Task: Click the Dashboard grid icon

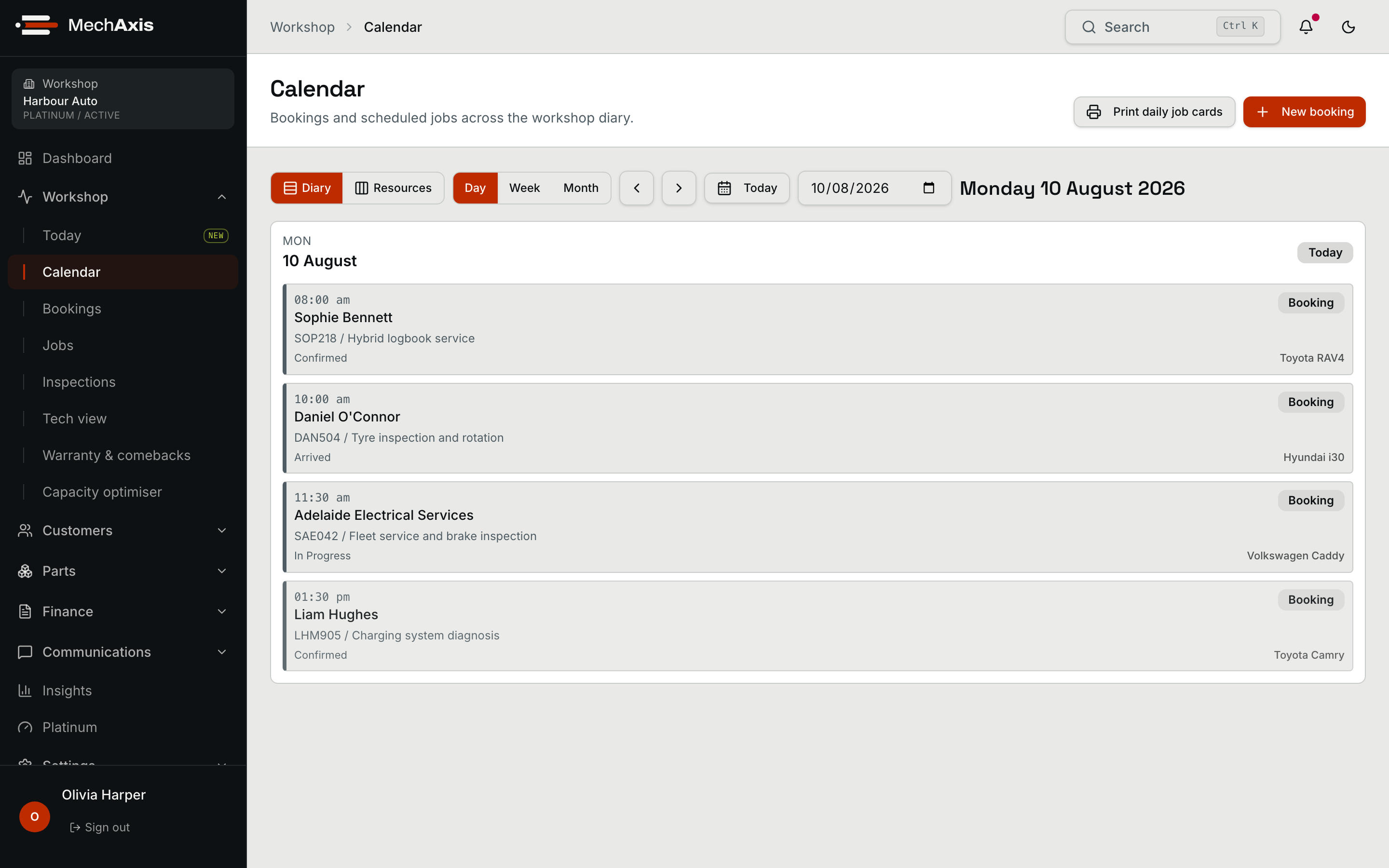Action: pyautogui.click(x=25, y=159)
